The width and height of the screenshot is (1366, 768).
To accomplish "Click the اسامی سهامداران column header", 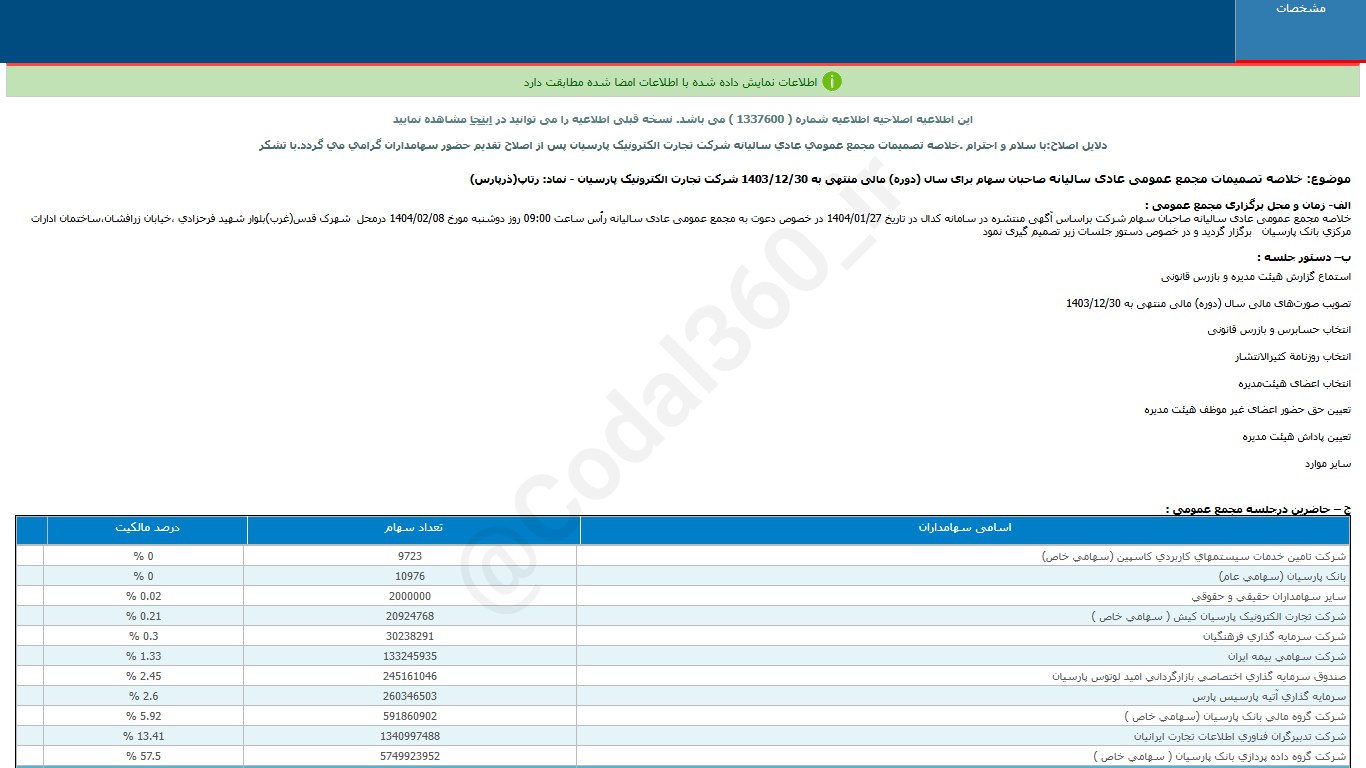I will coord(963,528).
